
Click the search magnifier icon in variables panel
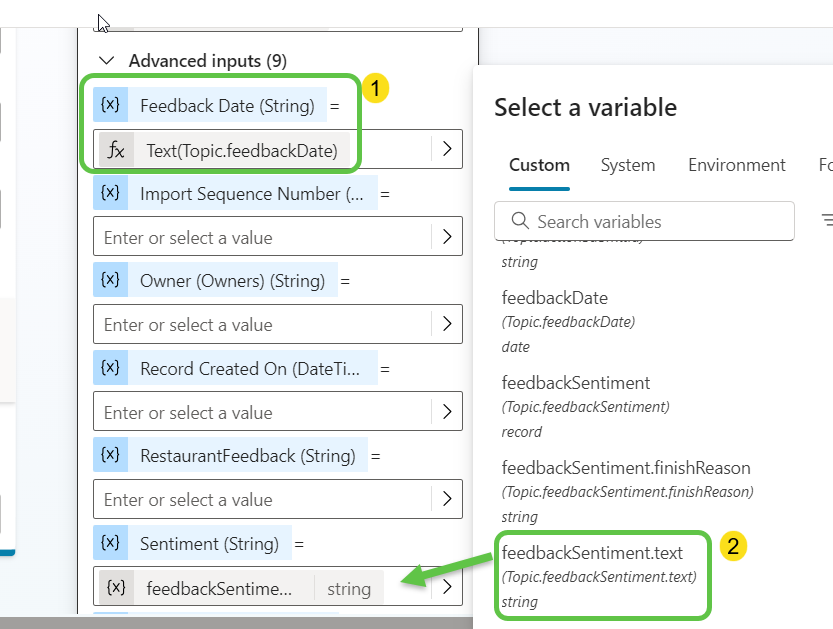point(520,221)
